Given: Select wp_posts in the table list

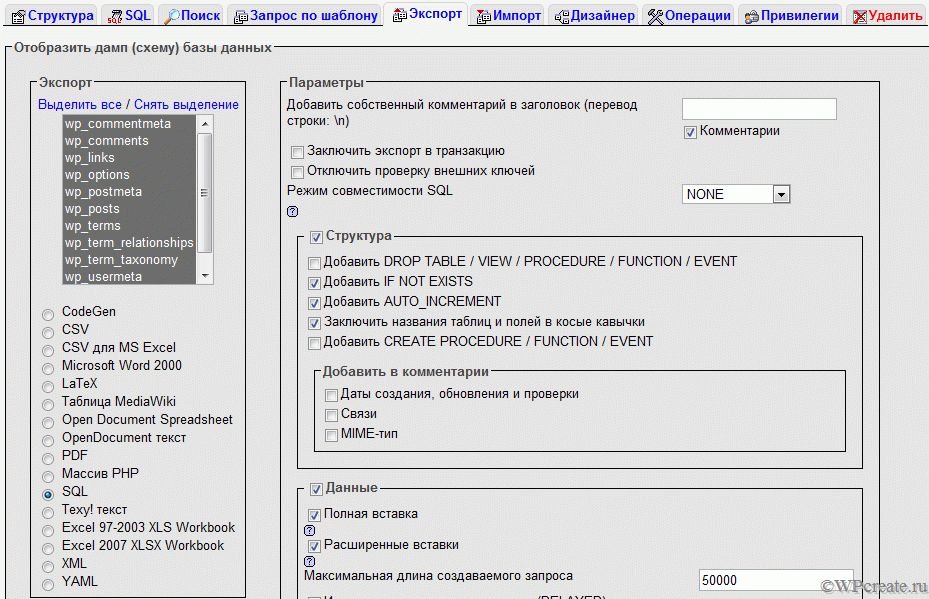Looking at the screenshot, I should (129, 209).
